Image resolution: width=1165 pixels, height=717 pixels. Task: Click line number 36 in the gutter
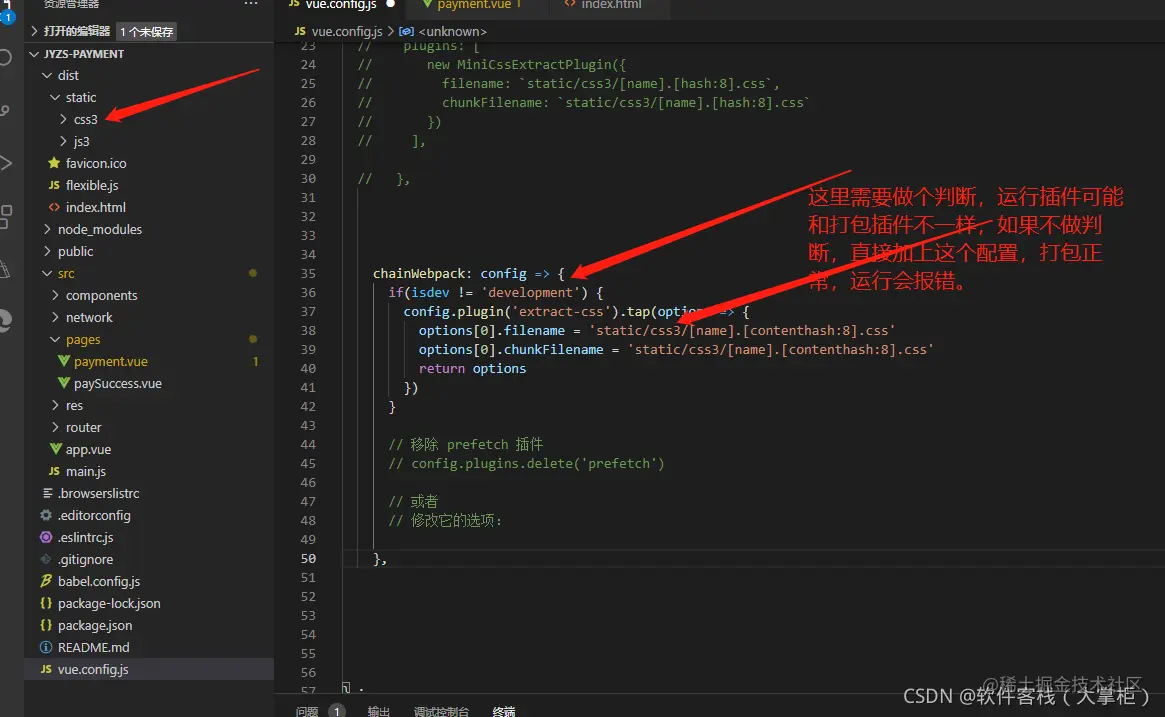[x=308, y=292]
